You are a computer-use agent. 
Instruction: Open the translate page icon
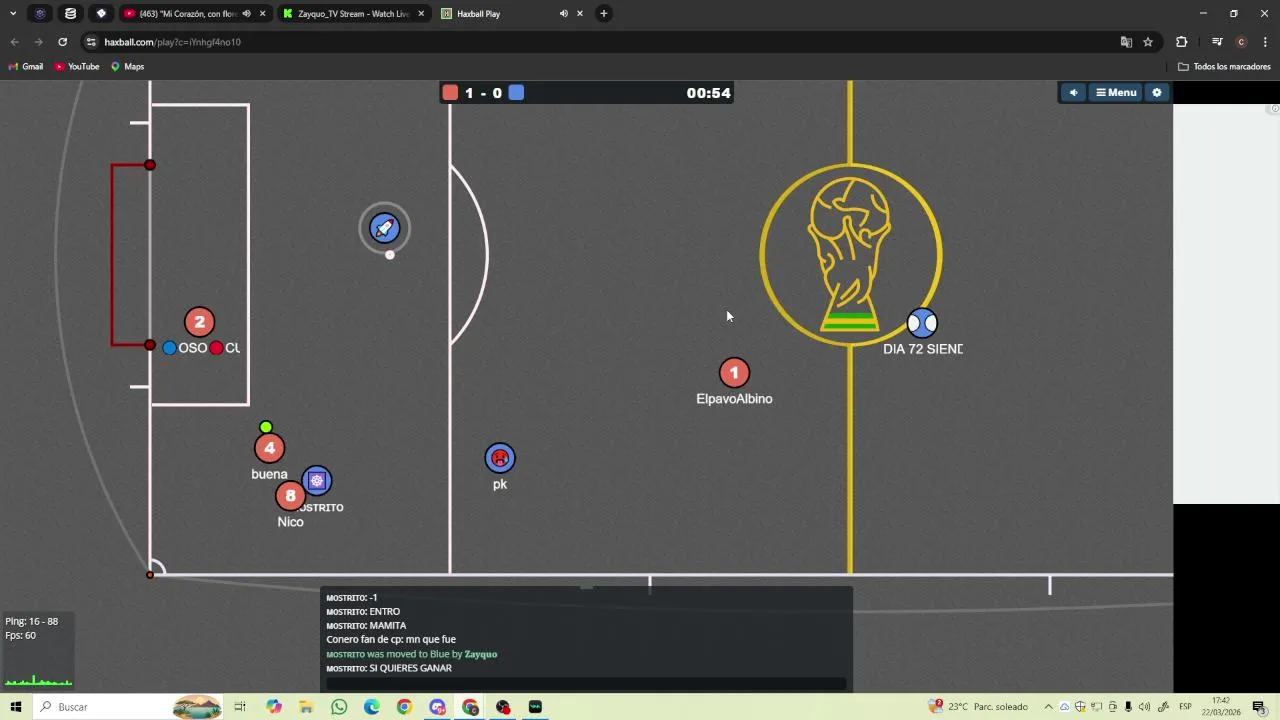[x=1126, y=42]
